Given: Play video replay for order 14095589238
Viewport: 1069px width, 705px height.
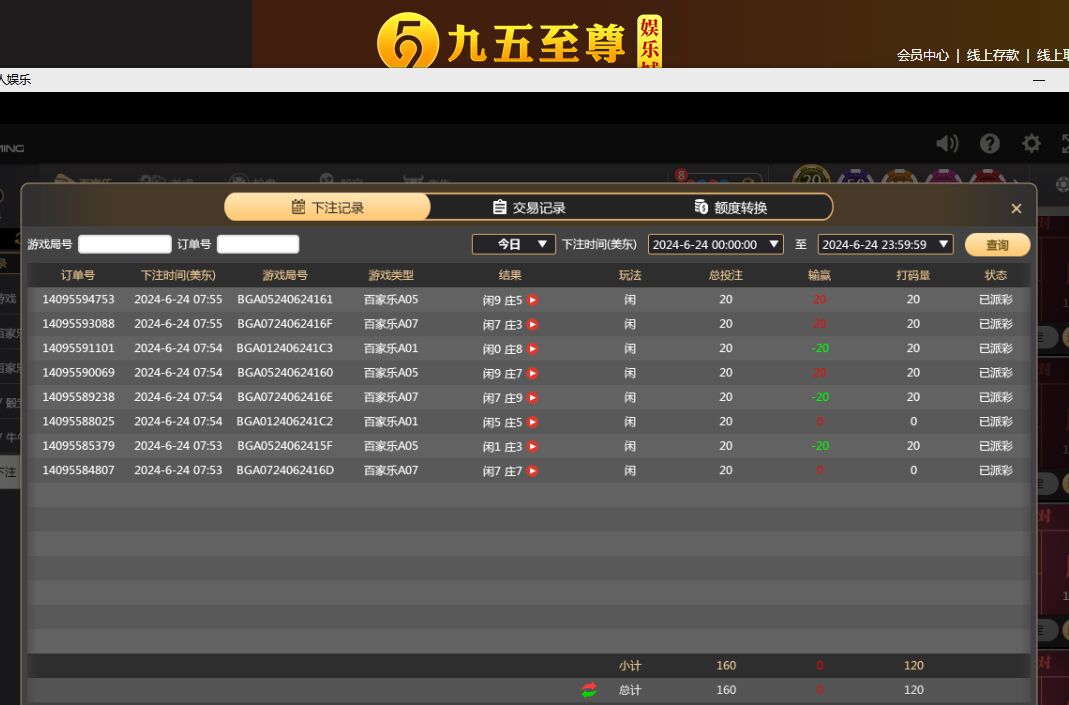Looking at the screenshot, I should [x=533, y=398].
